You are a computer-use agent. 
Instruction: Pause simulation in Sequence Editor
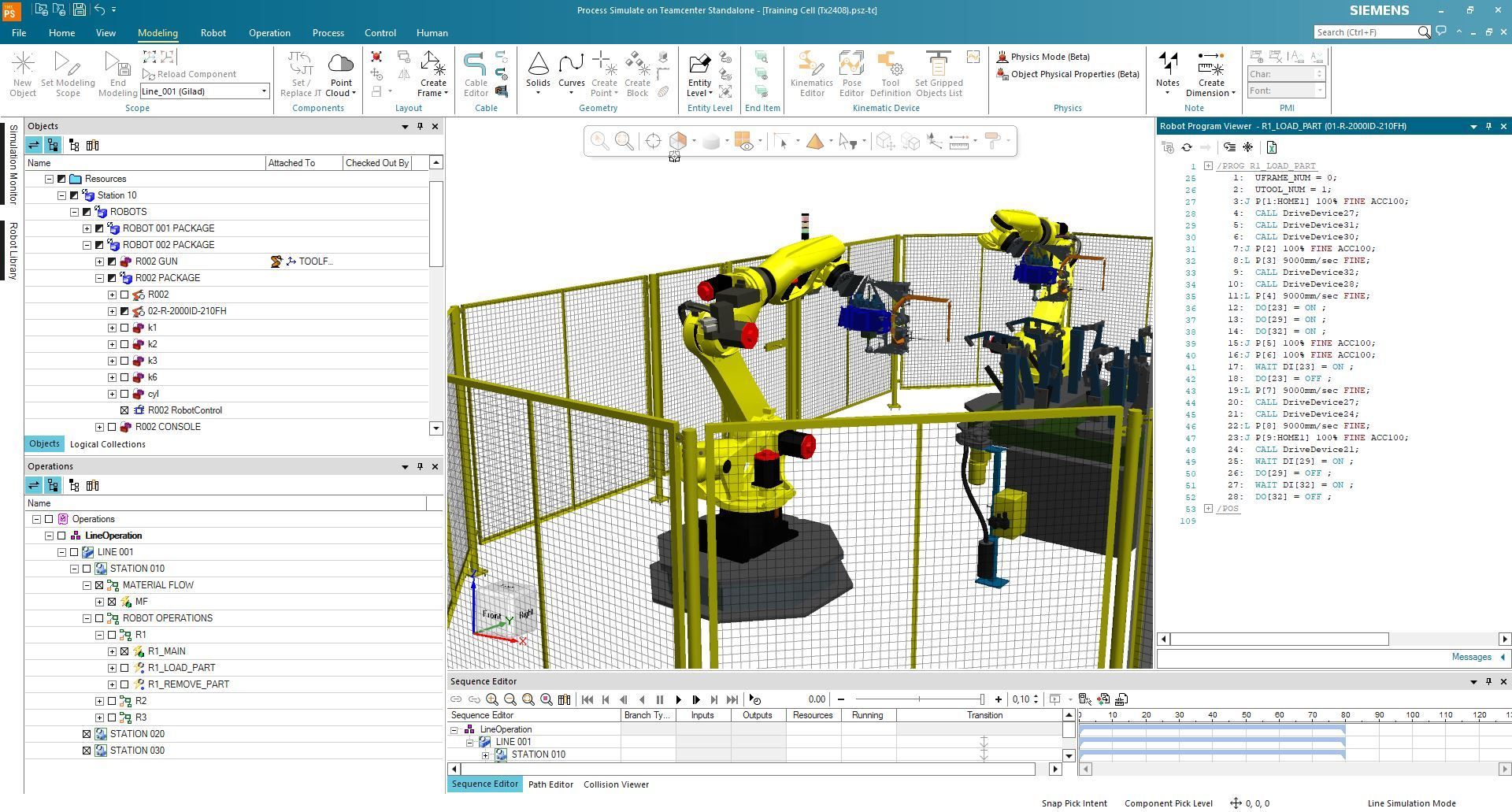pos(660,699)
